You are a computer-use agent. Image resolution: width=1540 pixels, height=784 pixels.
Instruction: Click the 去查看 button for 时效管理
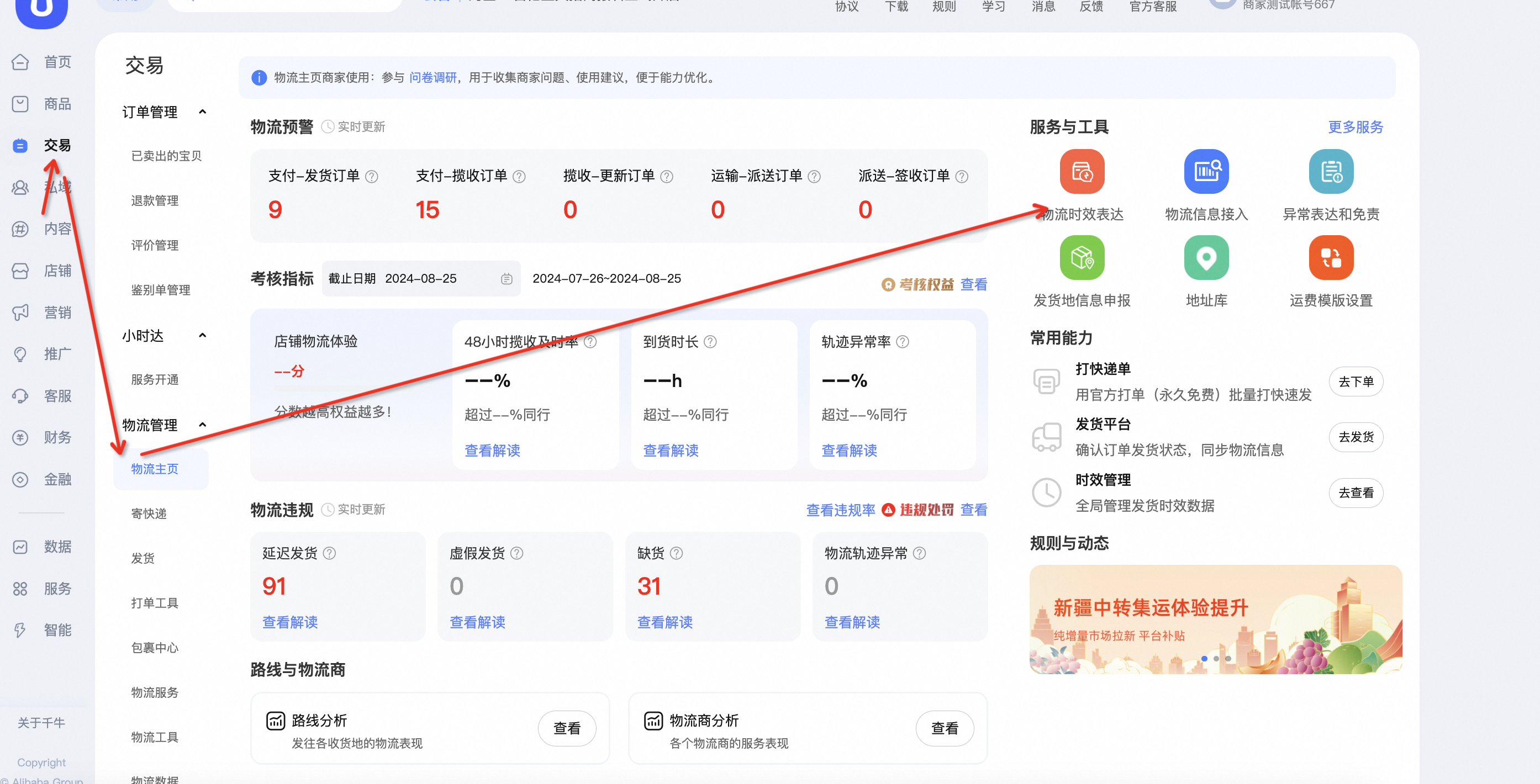click(x=1356, y=493)
